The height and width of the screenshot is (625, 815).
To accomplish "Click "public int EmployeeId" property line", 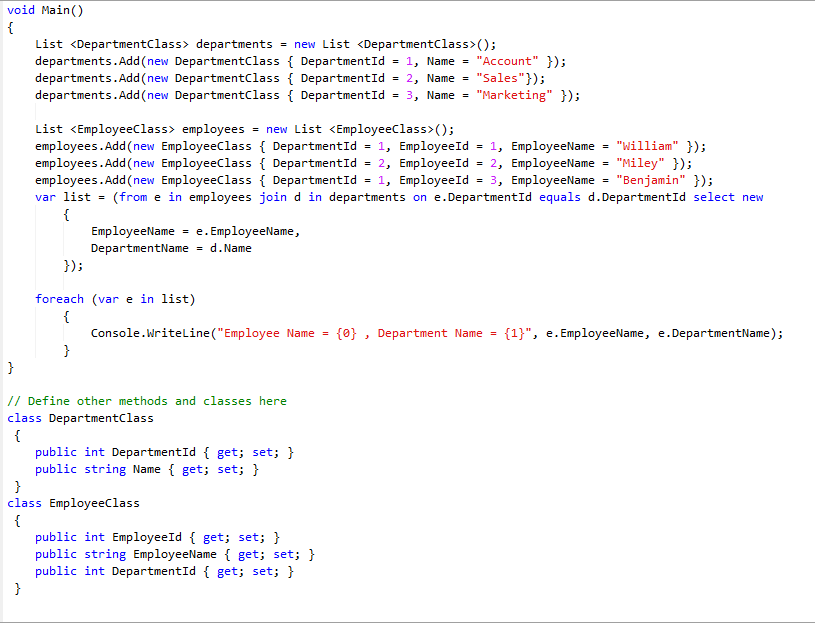I will pos(157,538).
